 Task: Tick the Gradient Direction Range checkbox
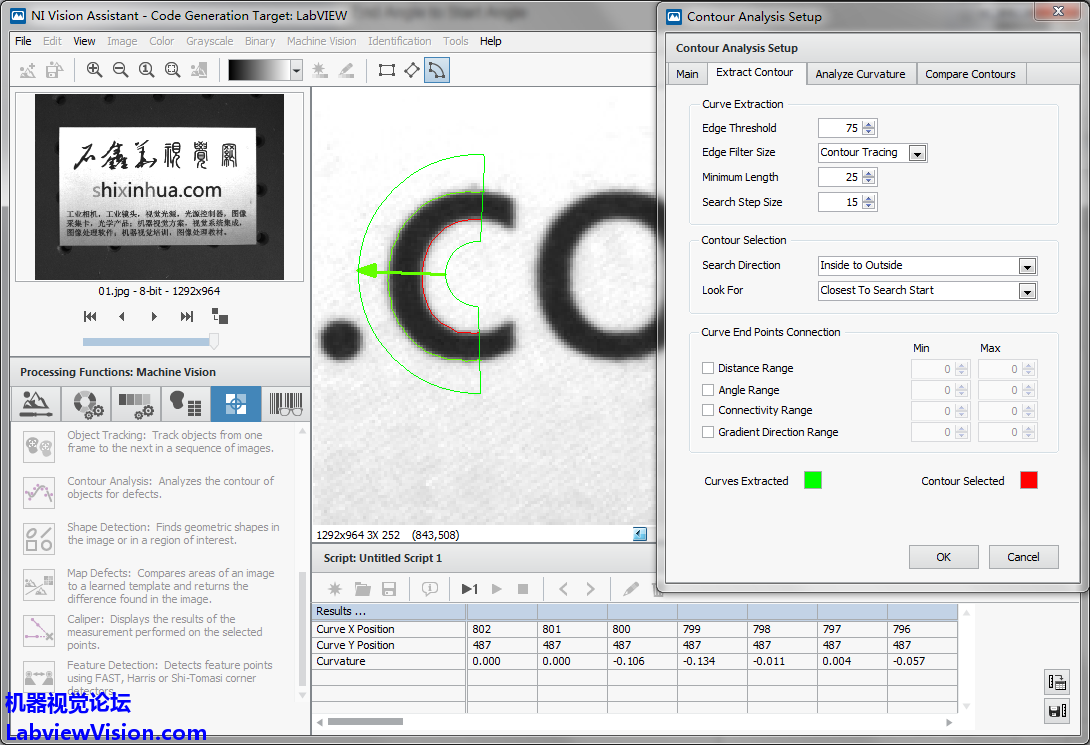(x=708, y=432)
